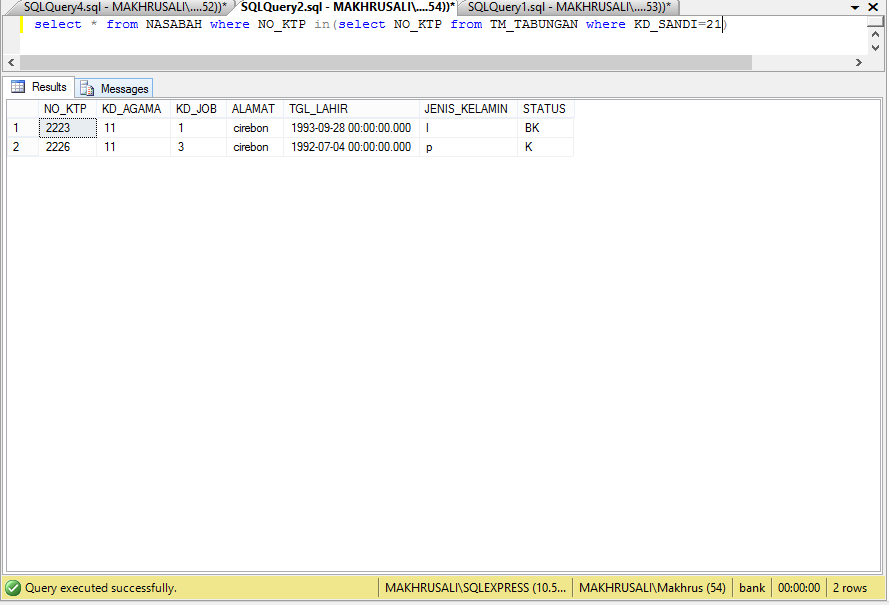Select the NO_KTP column header

[67, 109]
